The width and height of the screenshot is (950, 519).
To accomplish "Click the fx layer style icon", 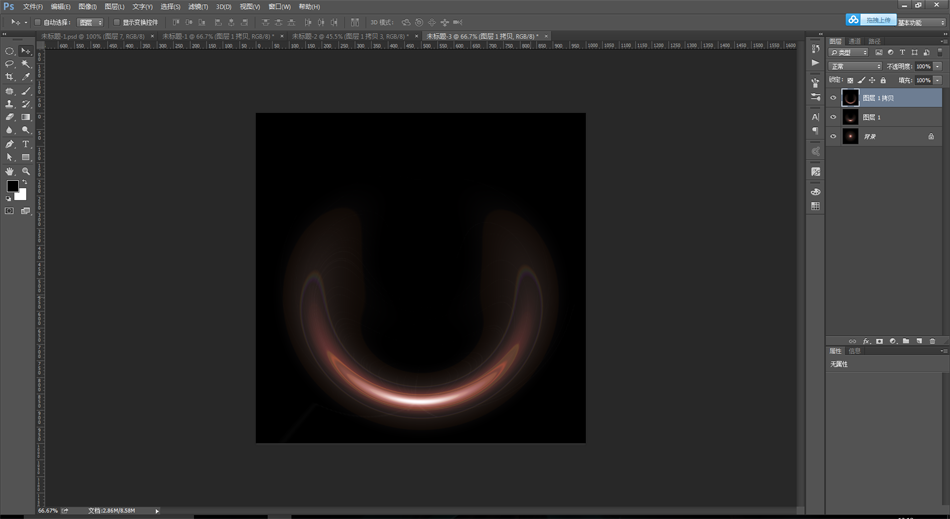I will click(866, 341).
